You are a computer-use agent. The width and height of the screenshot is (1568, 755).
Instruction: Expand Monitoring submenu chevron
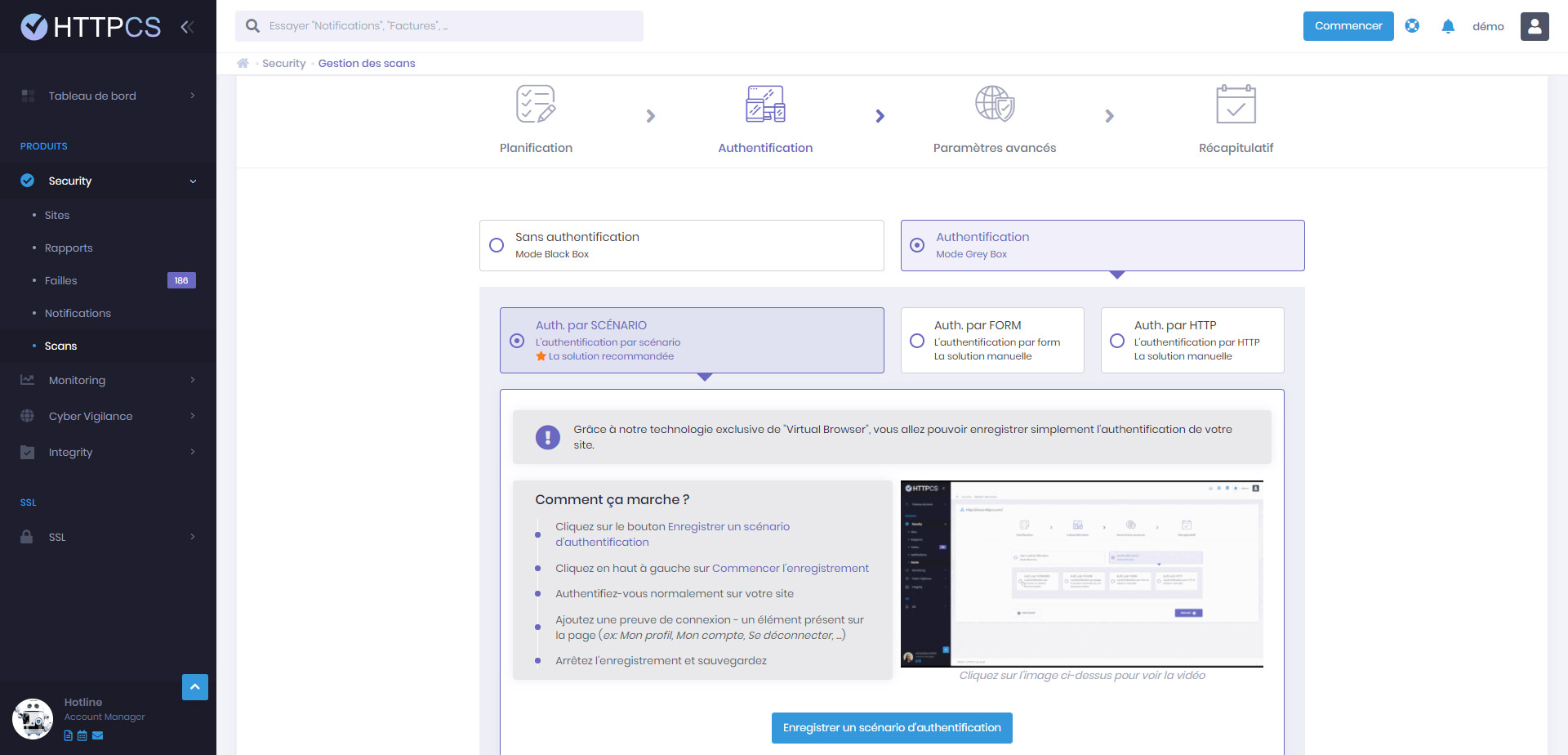click(193, 380)
